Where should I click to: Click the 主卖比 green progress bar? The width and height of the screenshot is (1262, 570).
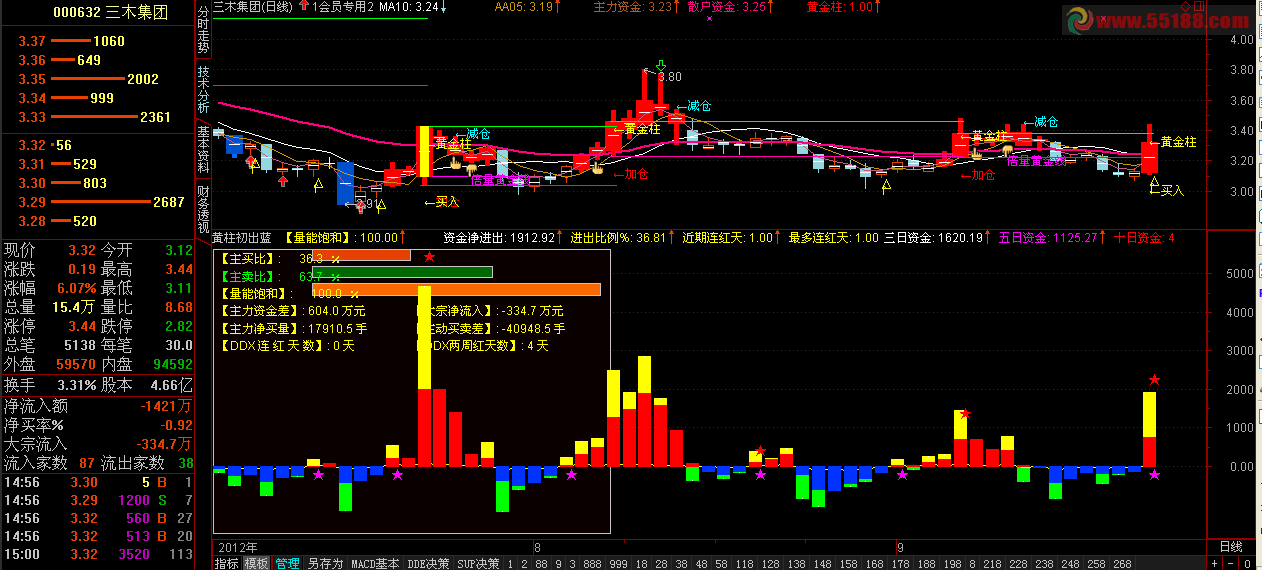point(402,272)
